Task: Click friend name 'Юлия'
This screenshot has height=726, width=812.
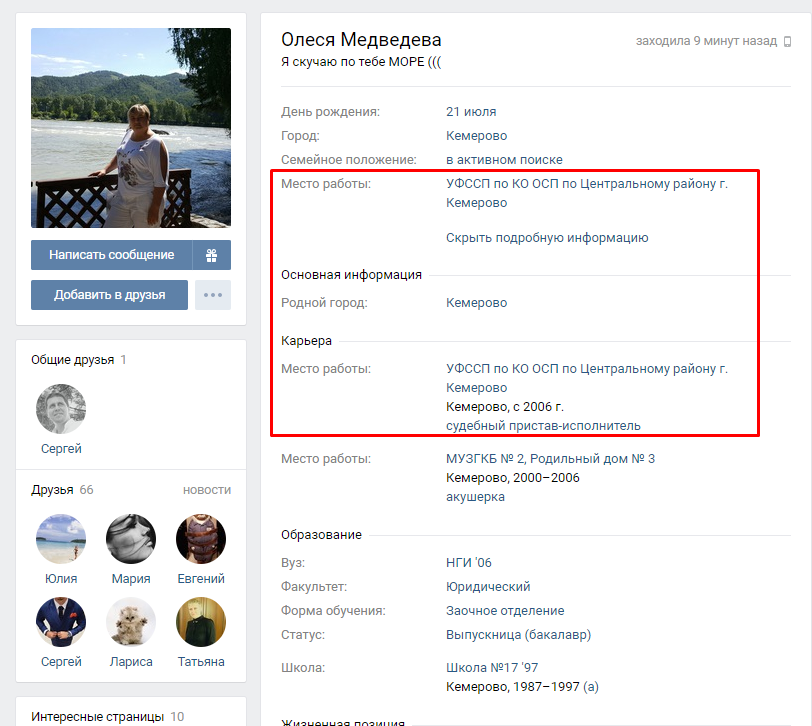Action: click(x=61, y=579)
